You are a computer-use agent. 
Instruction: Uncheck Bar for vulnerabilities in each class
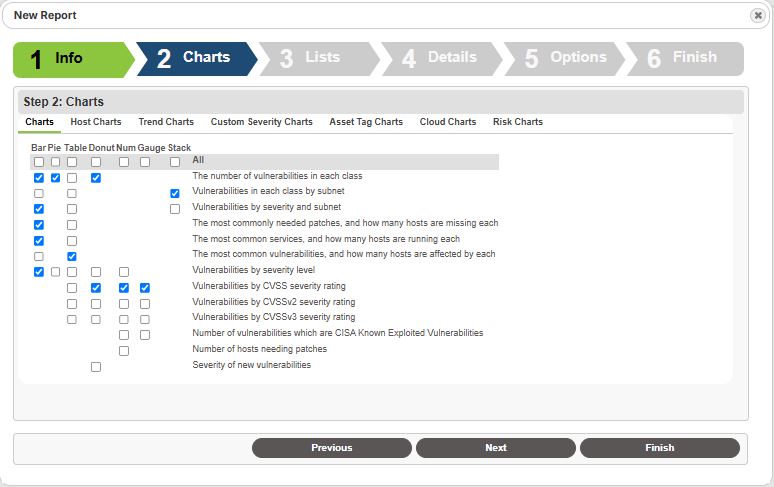tap(39, 178)
